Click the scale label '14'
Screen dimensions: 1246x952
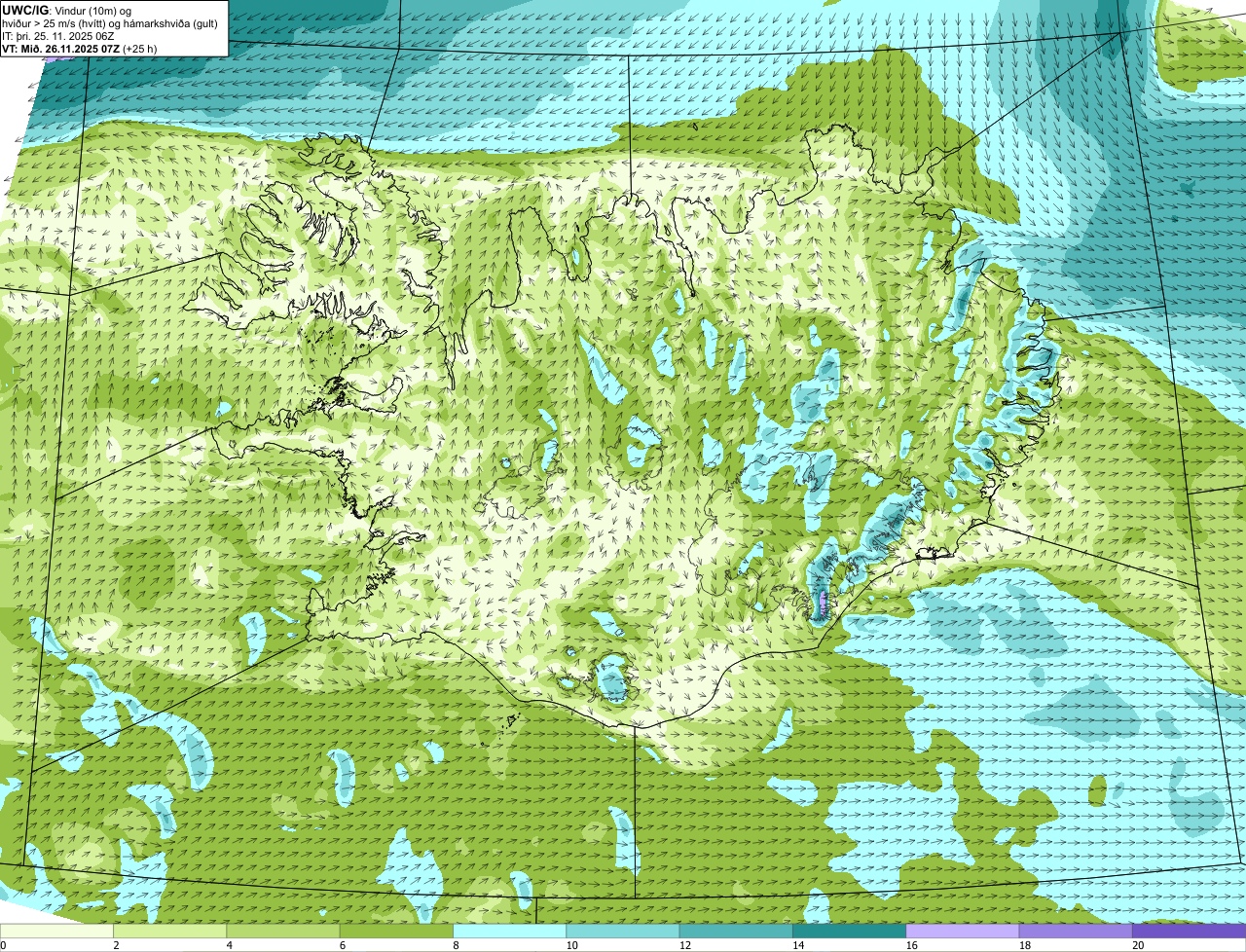(x=798, y=945)
